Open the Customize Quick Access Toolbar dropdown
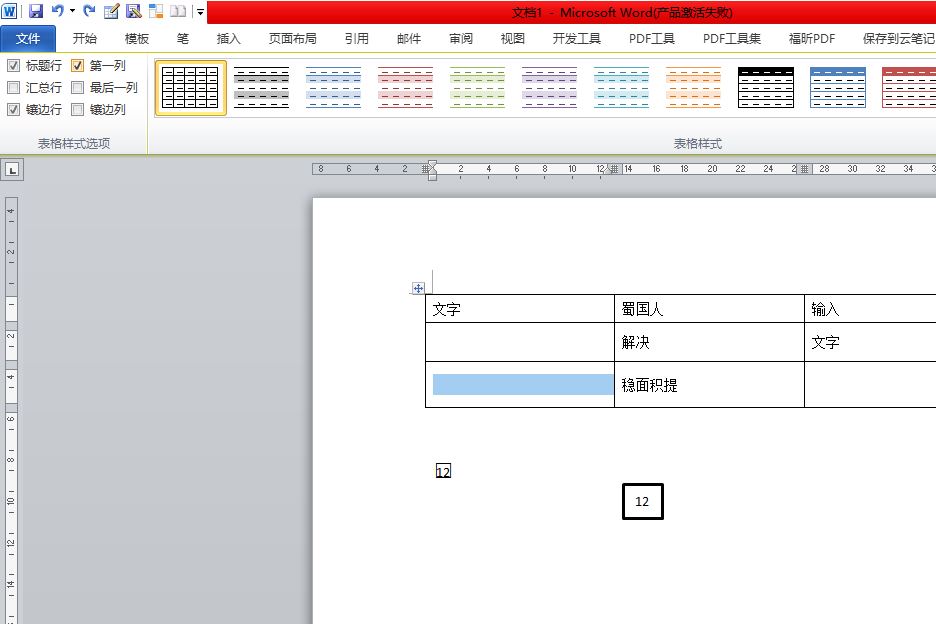The height and width of the screenshot is (624, 936). (x=200, y=11)
